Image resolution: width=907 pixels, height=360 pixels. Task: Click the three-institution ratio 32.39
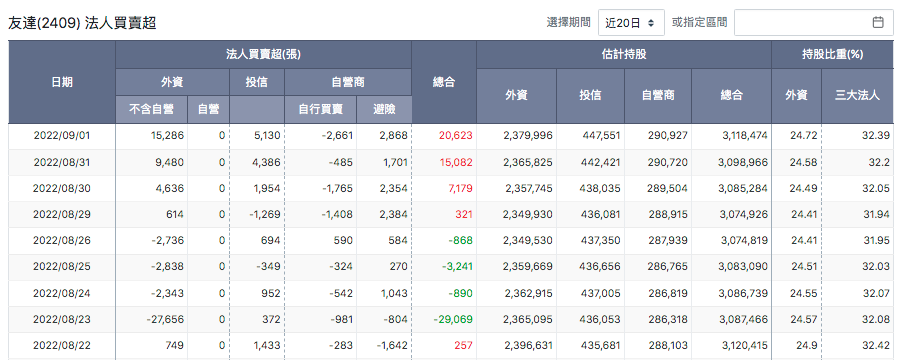[876, 136]
